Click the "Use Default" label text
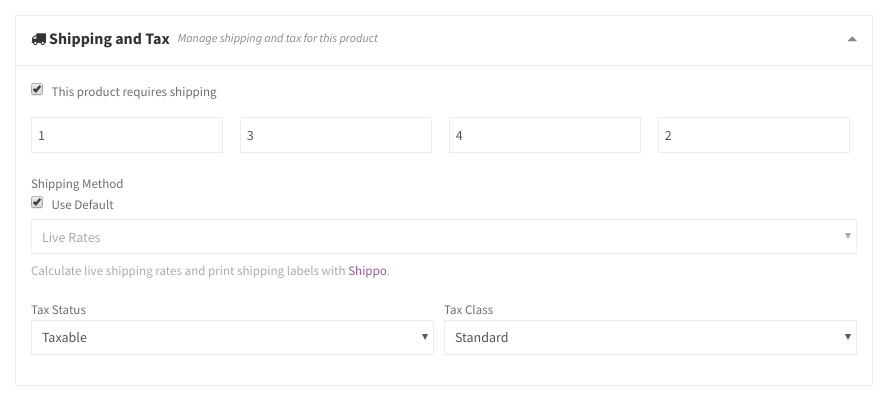 point(83,205)
